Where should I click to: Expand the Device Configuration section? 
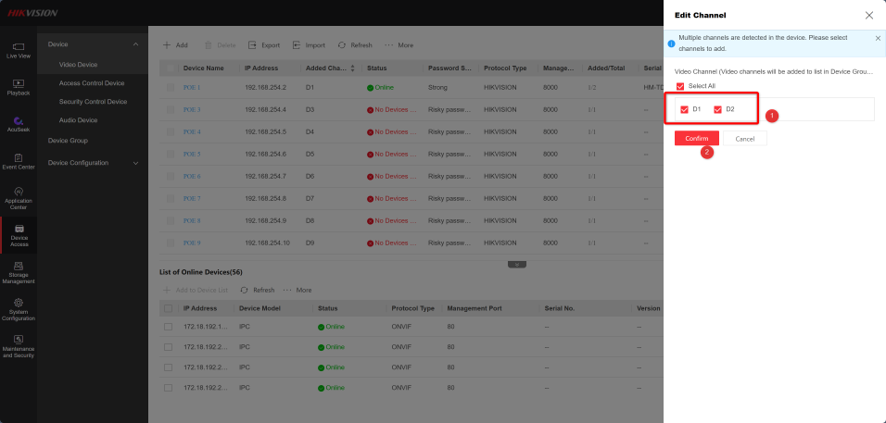click(x=136, y=163)
